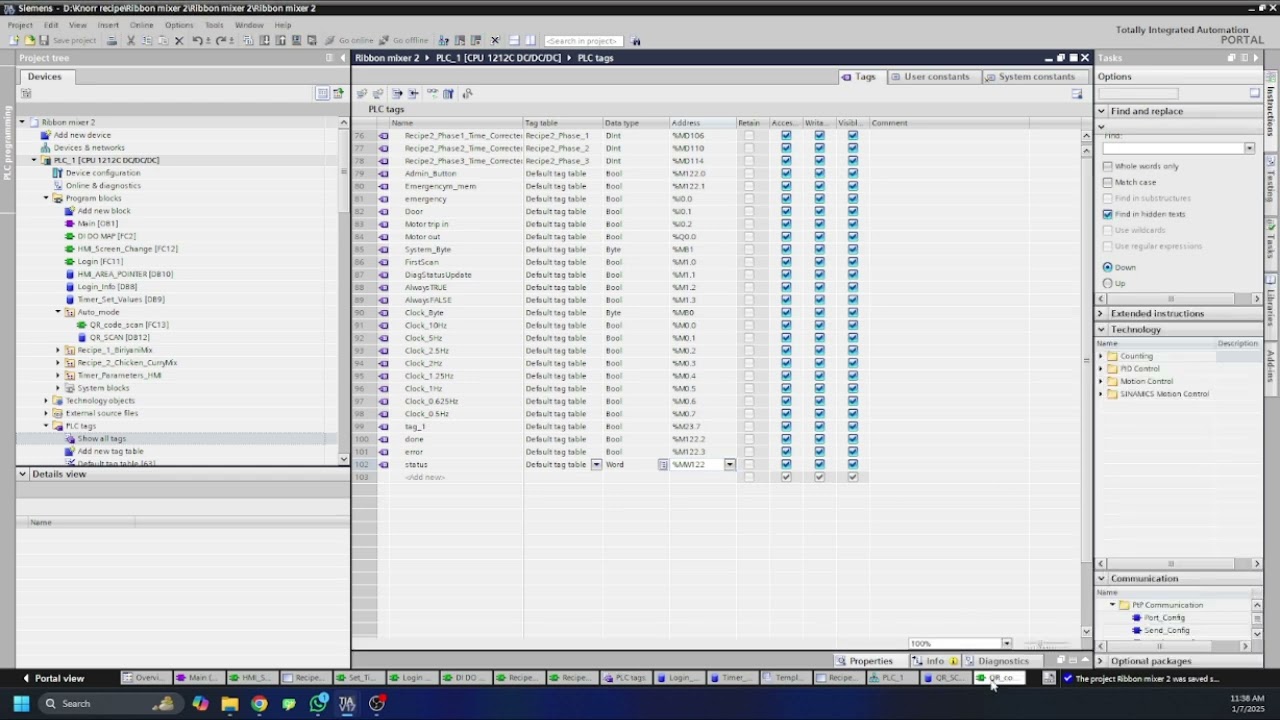Collapse the Technology section
The width and height of the screenshot is (1280, 720).
1102,329
